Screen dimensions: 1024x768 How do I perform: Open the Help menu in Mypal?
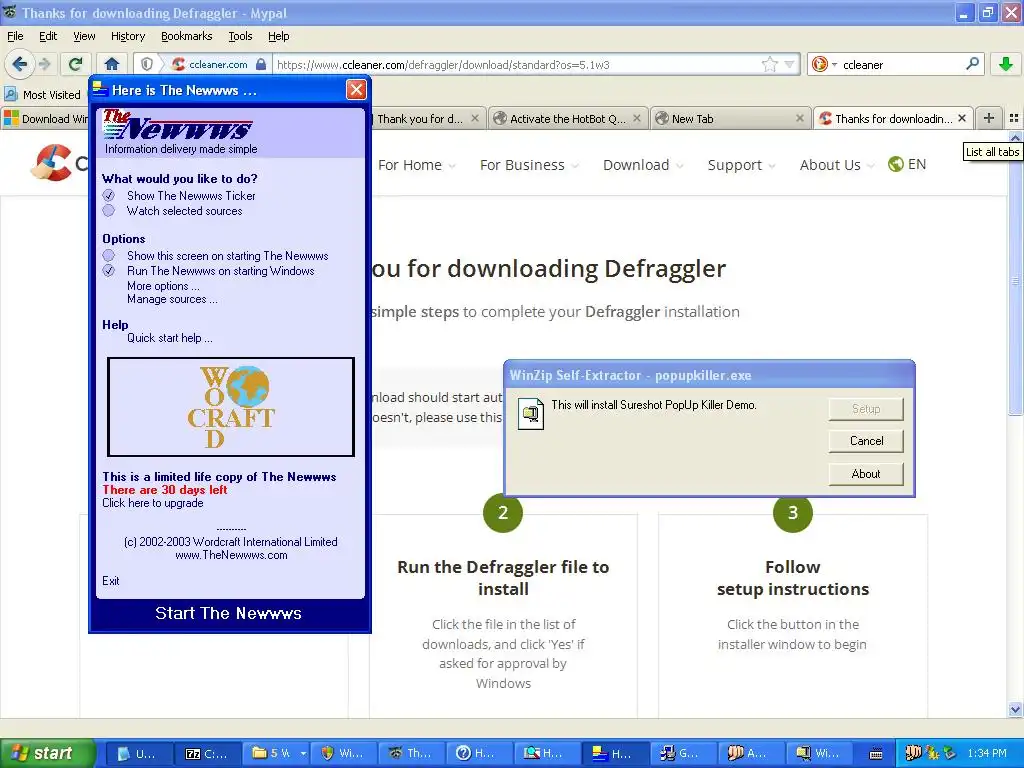click(278, 36)
